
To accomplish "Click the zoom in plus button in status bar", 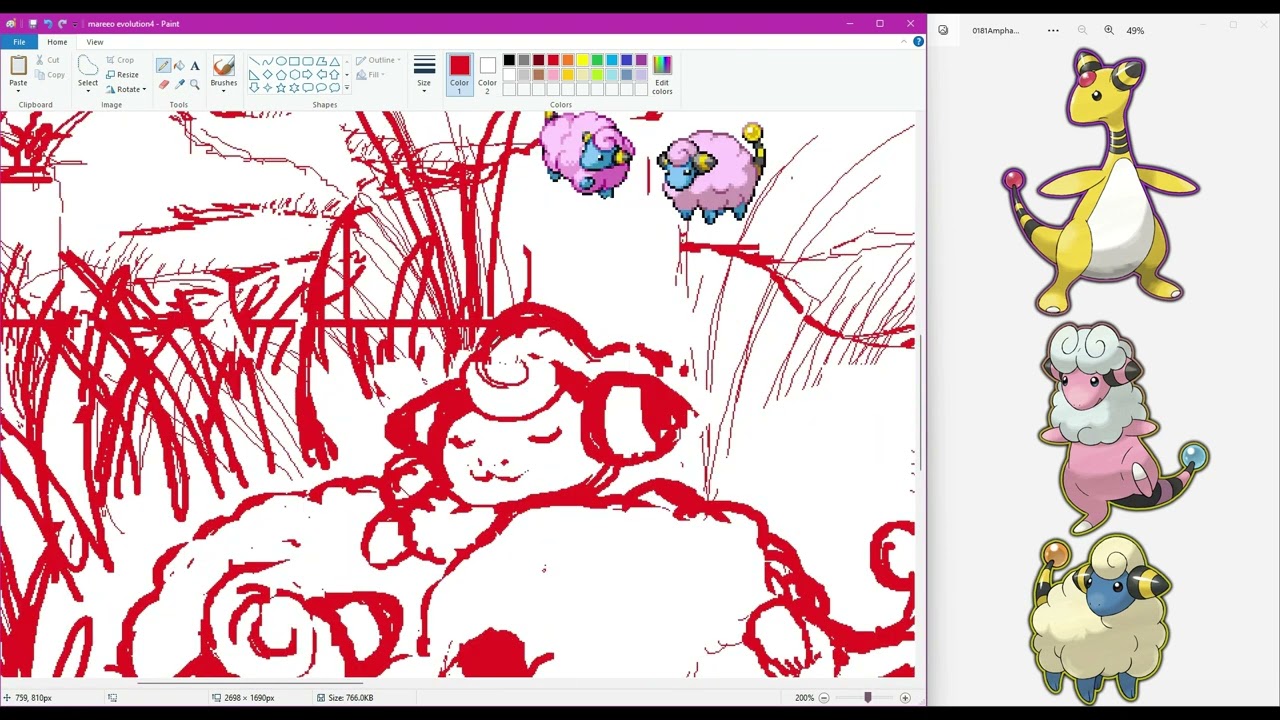I will tap(905, 697).
